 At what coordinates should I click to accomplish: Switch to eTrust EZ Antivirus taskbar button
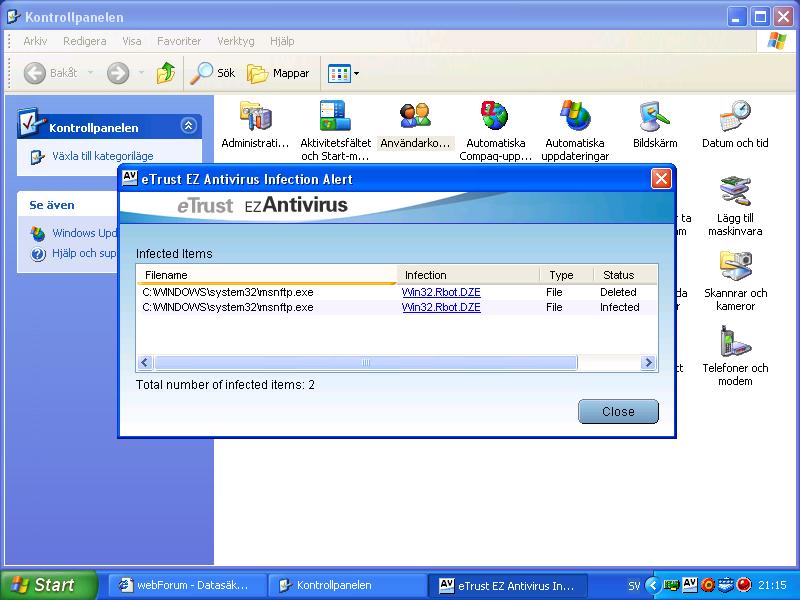(507, 585)
